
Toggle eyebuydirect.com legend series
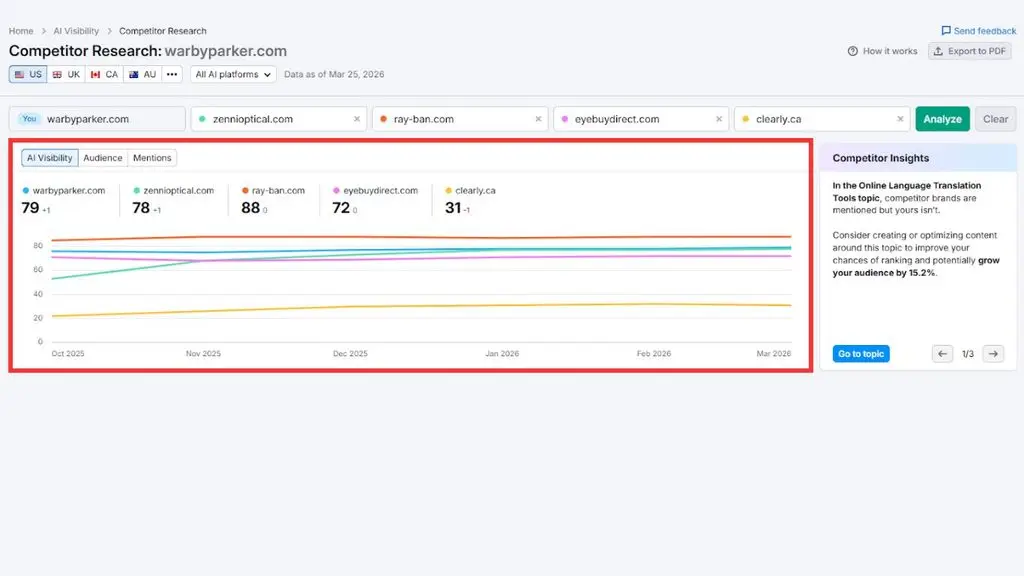pyautogui.click(x=375, y=191)
